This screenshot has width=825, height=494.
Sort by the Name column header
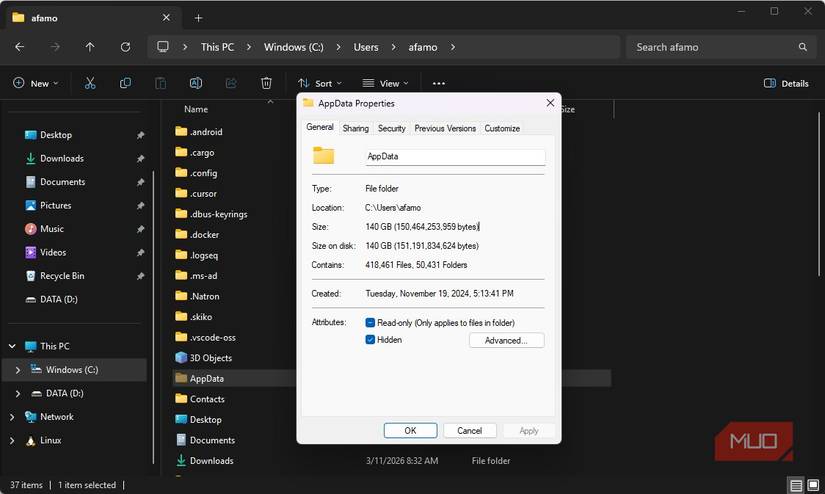tap(196, 109)
